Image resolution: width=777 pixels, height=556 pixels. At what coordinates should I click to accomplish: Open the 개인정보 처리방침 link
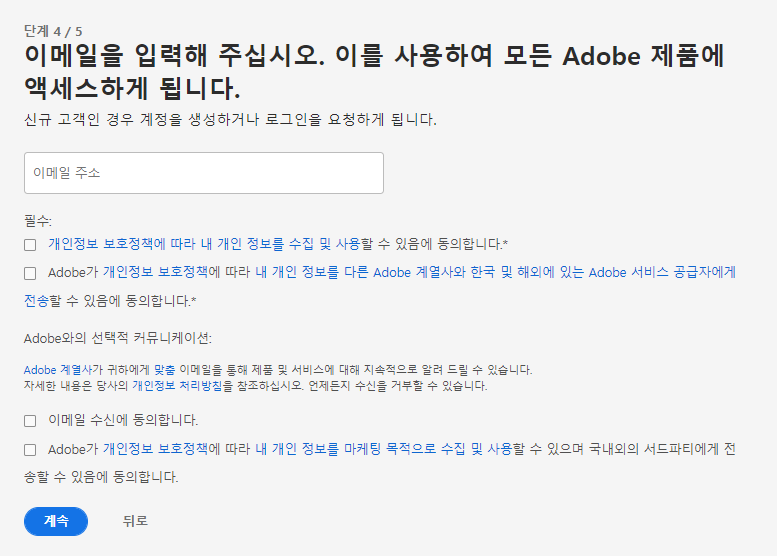point(177,386)
